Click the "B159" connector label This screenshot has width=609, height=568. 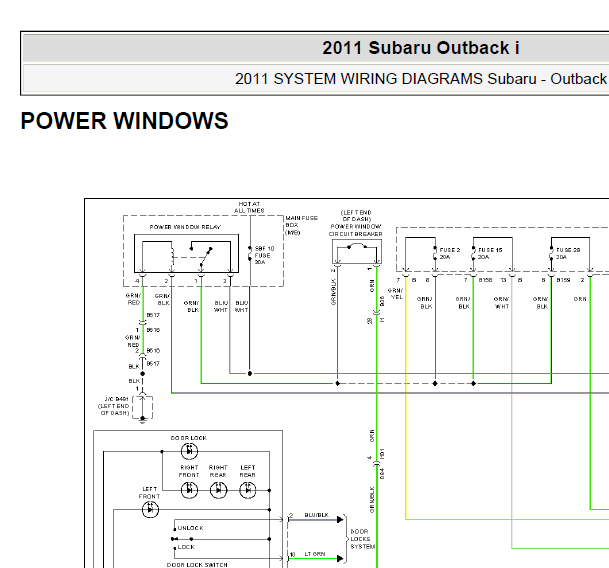click(x=563, y=280)
